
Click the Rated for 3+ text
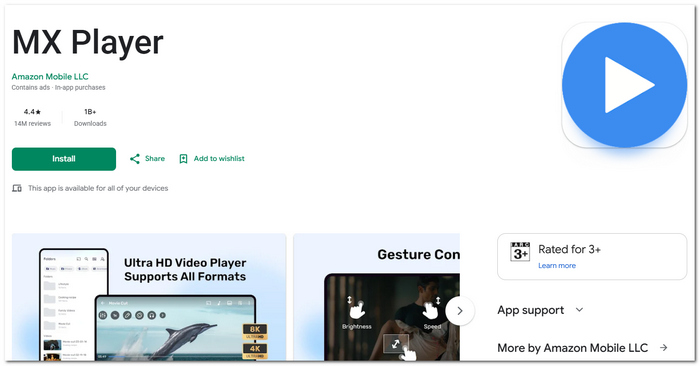pos(569,249)
